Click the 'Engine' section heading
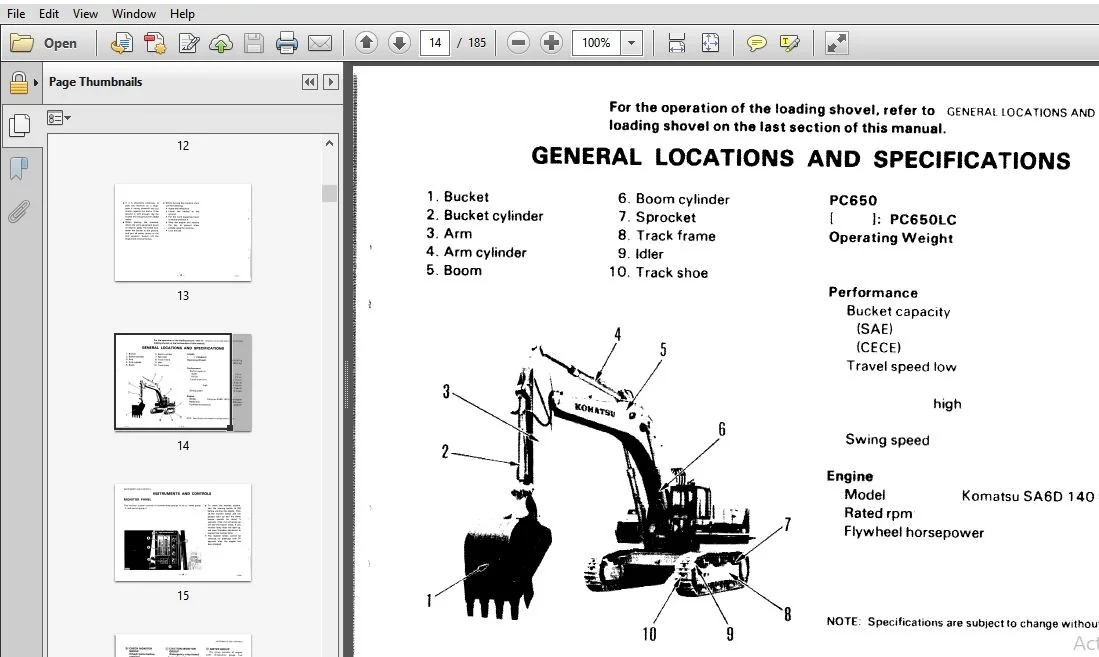Screen dimensions: 1099x657 (849, 476)
